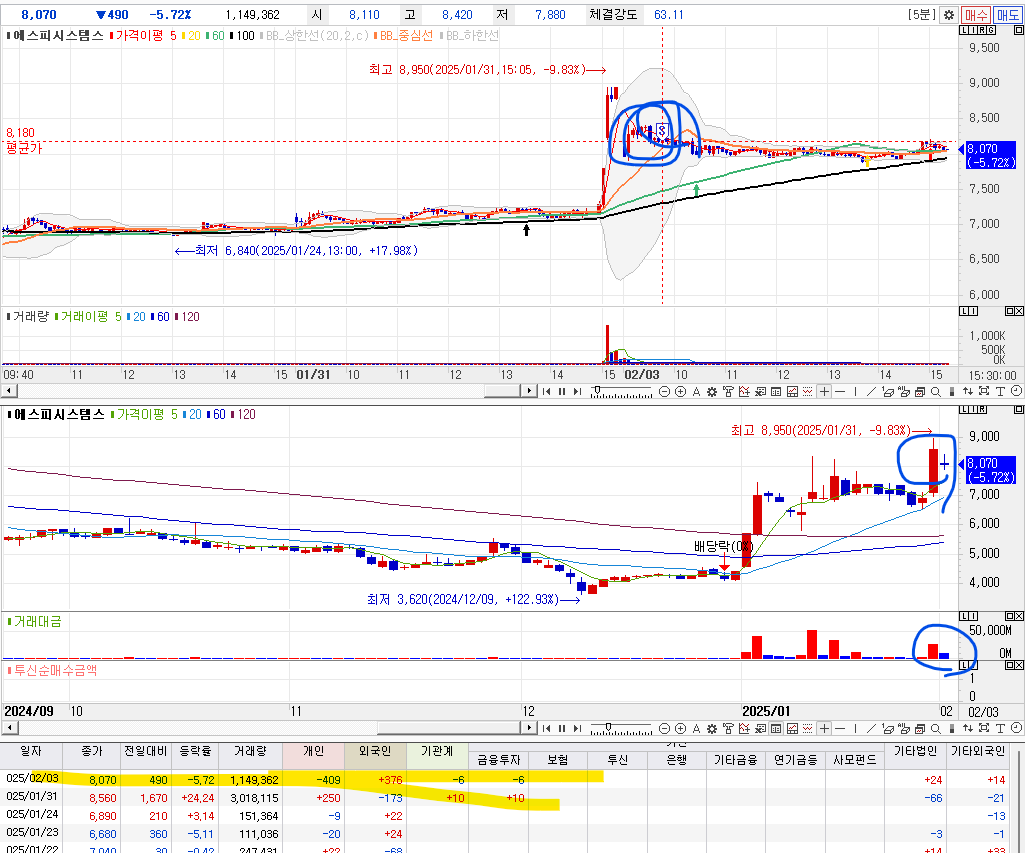
Task: Click erase-all icon in 5-minute chart toolbar
Action: 904,392
